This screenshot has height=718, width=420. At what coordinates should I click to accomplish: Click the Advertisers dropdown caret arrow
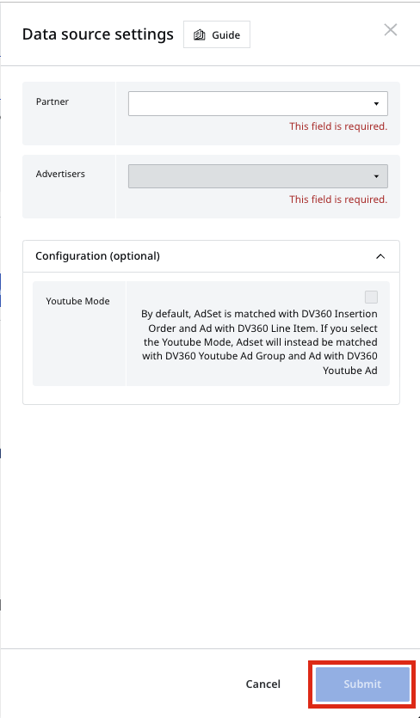point(376,176)
